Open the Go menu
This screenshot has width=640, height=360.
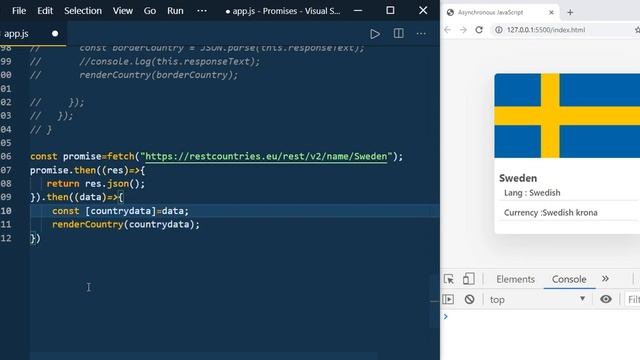(149, 11)
